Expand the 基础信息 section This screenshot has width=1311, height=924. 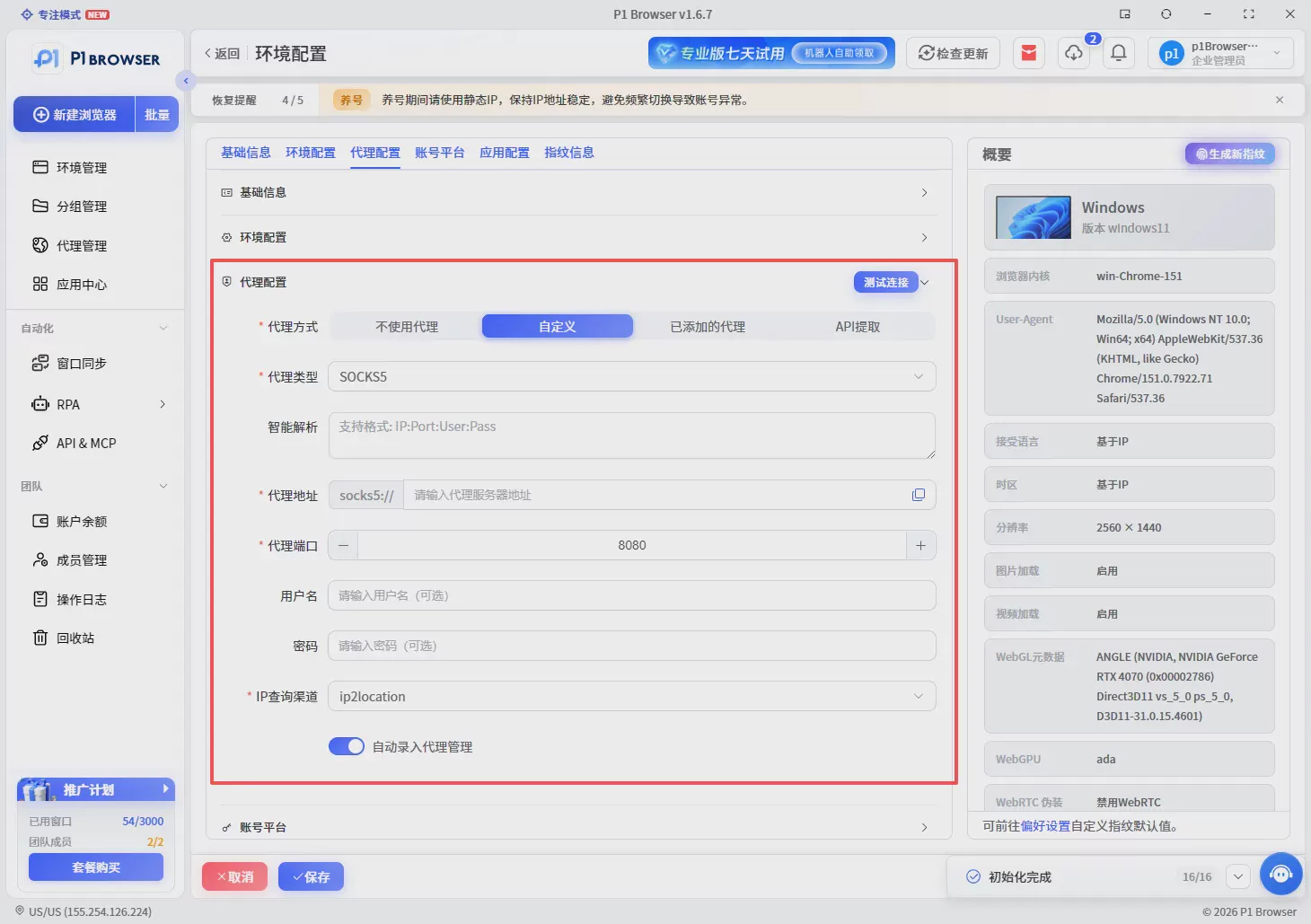(x=578, y=192)
